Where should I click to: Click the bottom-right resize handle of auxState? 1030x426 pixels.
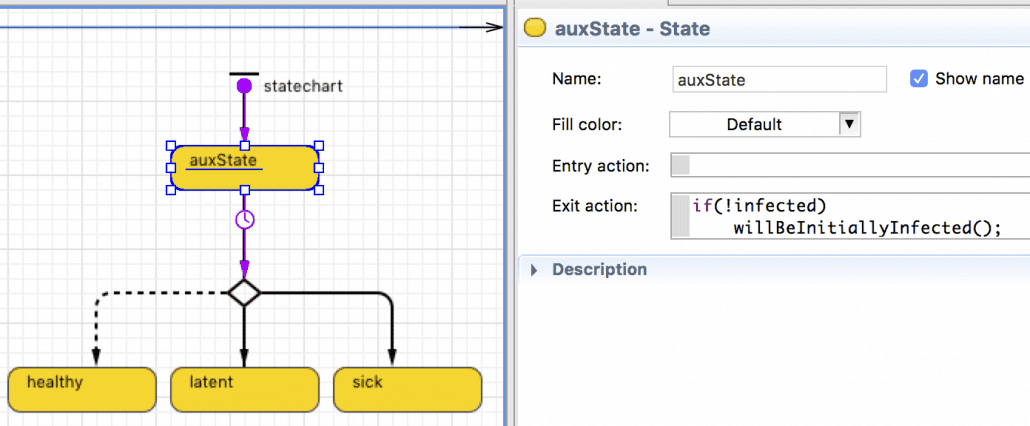[319, 190]
